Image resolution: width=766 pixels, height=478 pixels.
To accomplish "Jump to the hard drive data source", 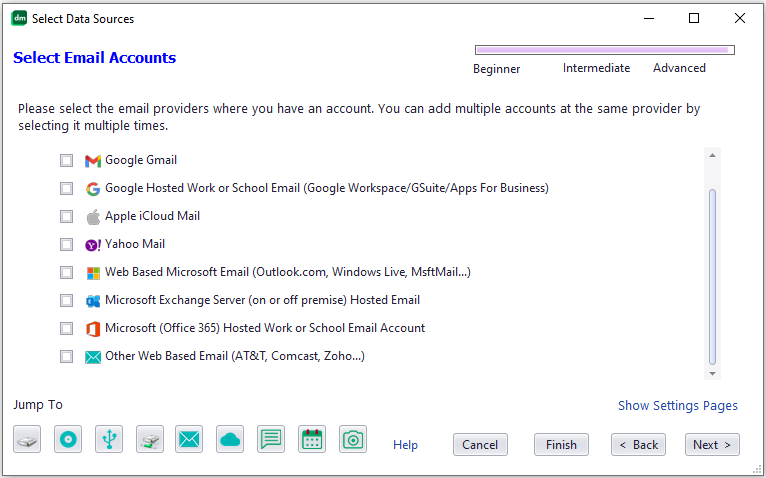I will pyautogui.click(x=27, y=439).
